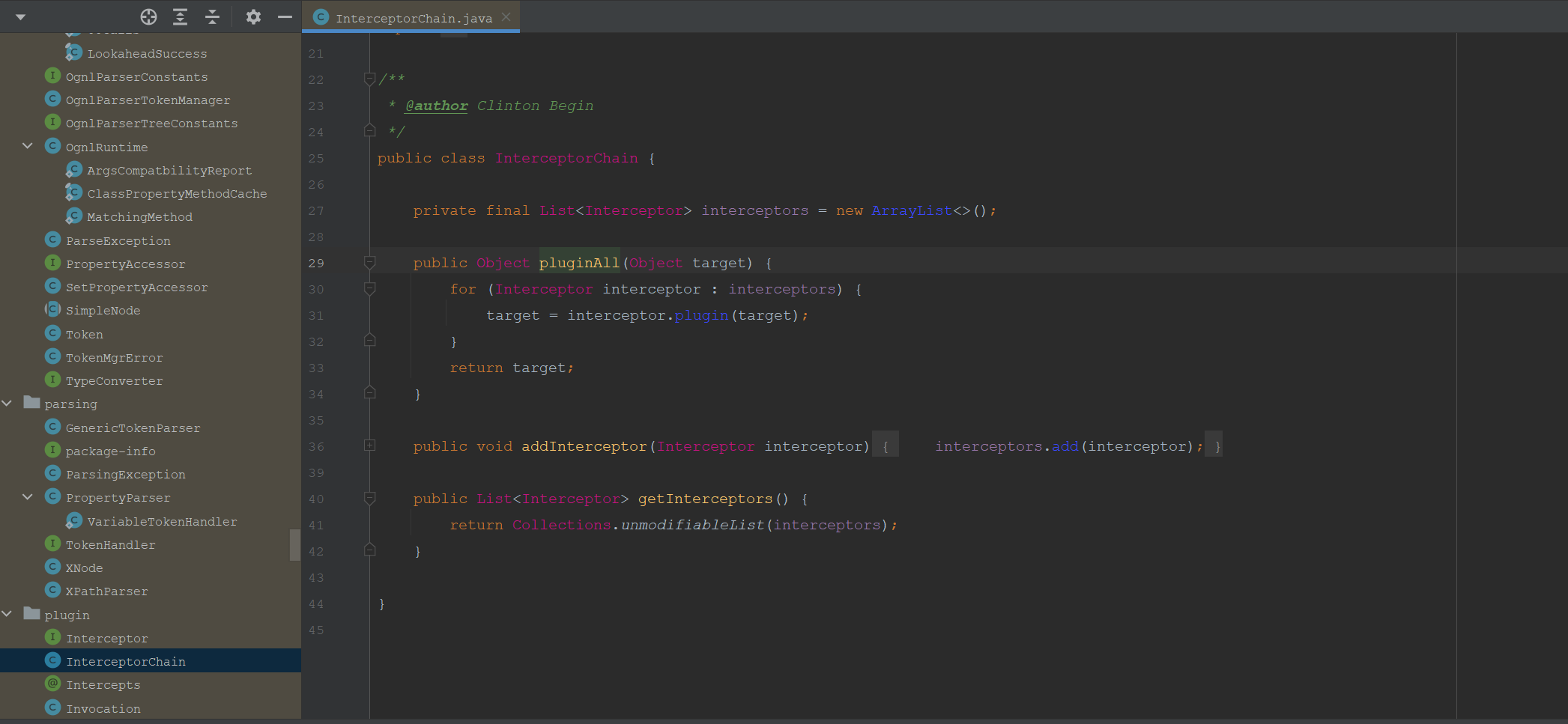
Task: Click the plugin folder icon
Action: click(31, 614)
